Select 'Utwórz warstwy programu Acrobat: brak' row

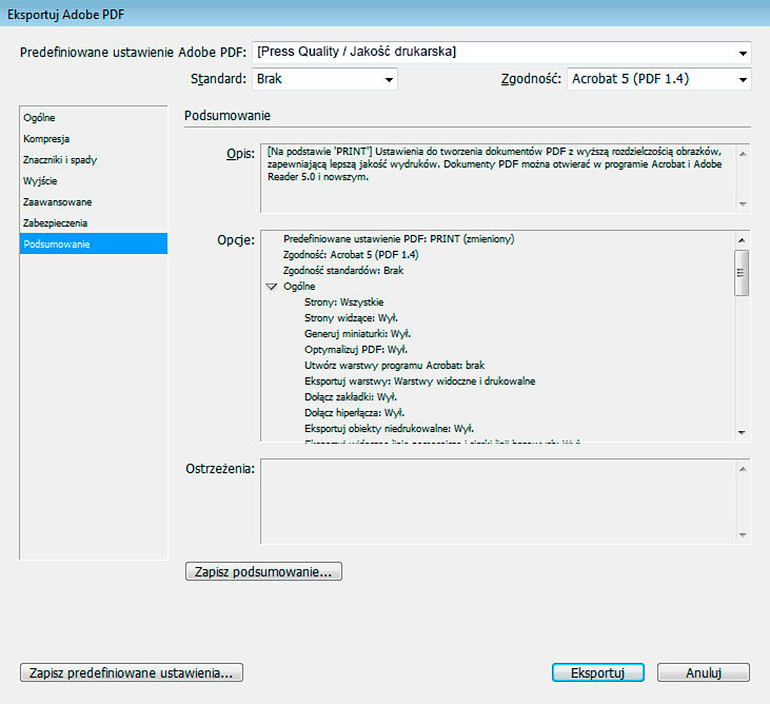[x=394, y=365]
